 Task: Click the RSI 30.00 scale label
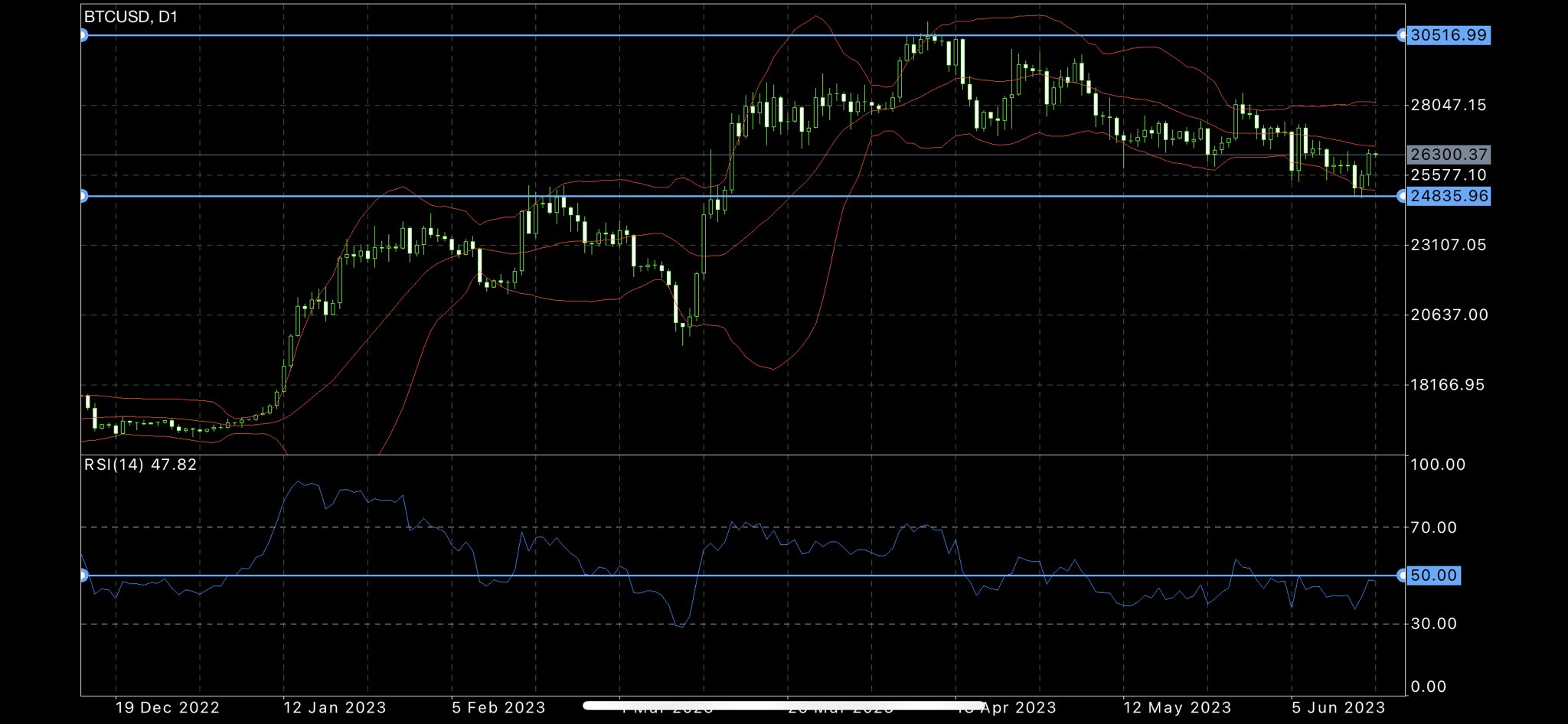pos(1433,624)
